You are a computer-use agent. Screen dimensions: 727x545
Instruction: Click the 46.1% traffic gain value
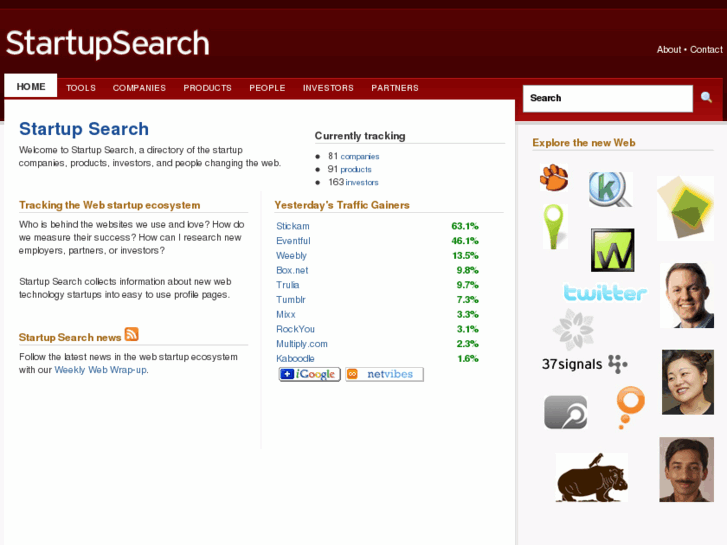pyautogui.click(x=465, y=241)
